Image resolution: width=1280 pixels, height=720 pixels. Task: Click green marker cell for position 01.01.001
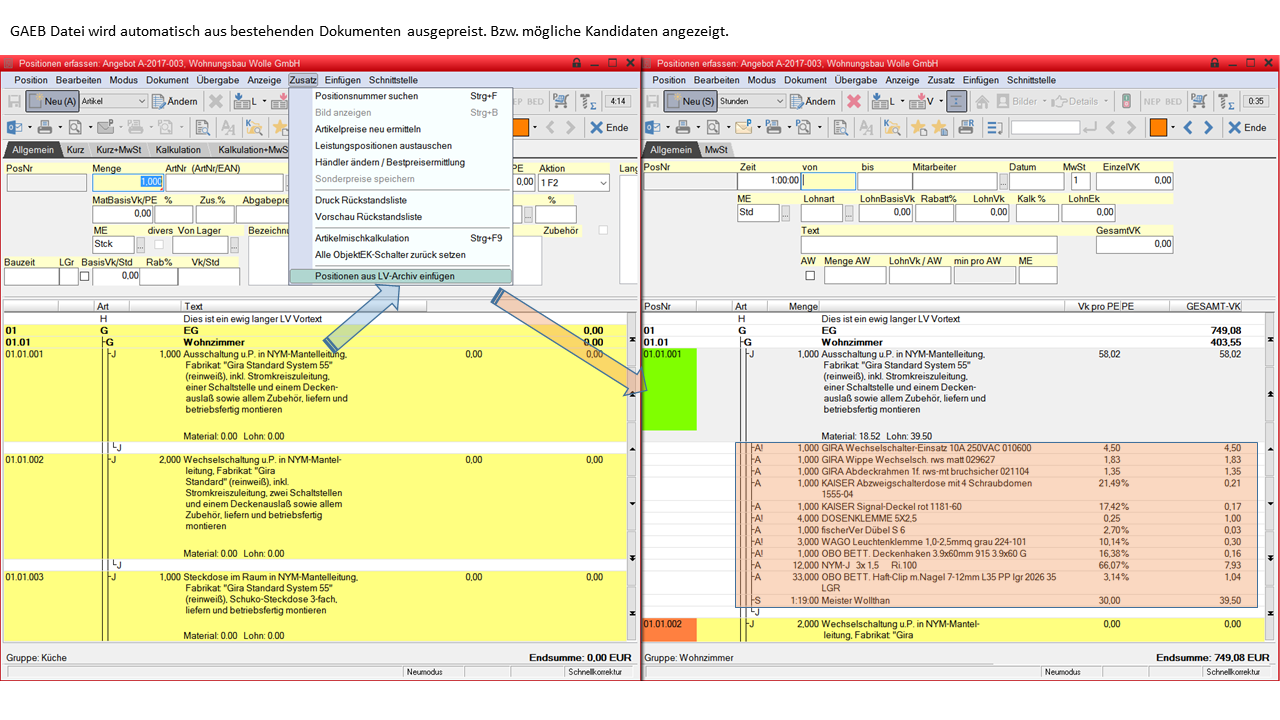click(669, 388)
